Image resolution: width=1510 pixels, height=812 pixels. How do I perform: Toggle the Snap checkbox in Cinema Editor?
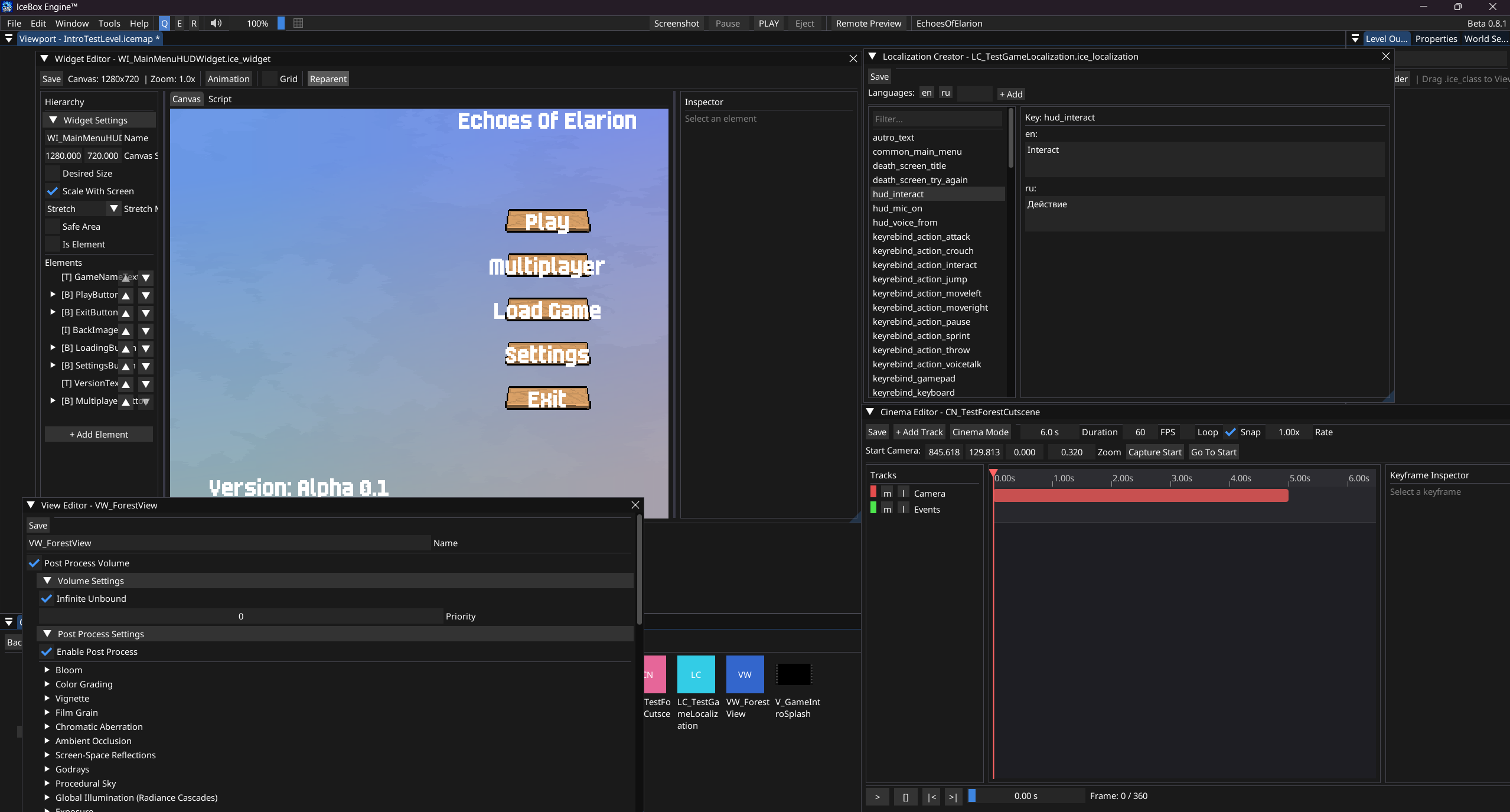click(1231, 432)
